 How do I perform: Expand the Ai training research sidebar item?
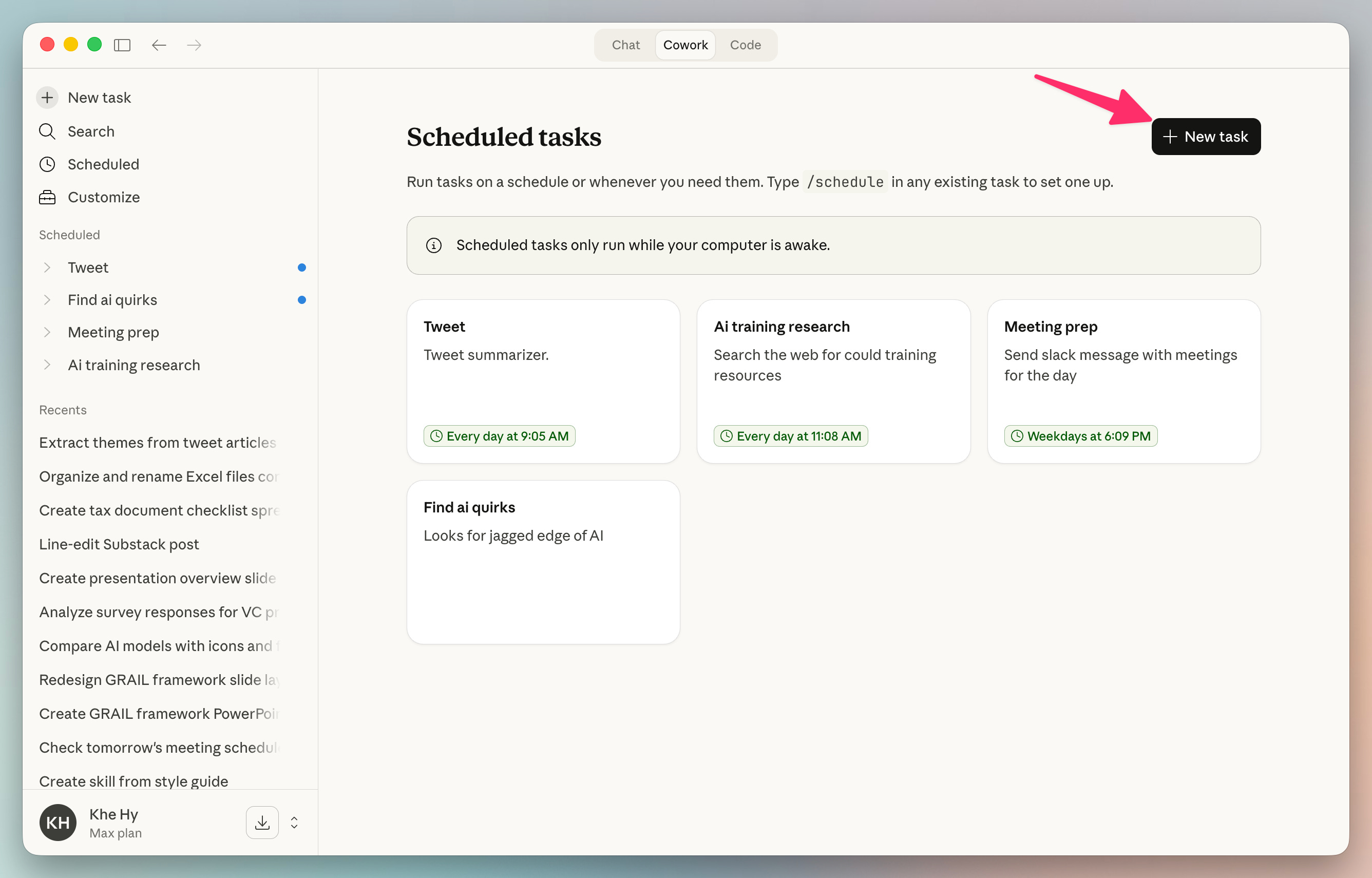click(47, 365)
